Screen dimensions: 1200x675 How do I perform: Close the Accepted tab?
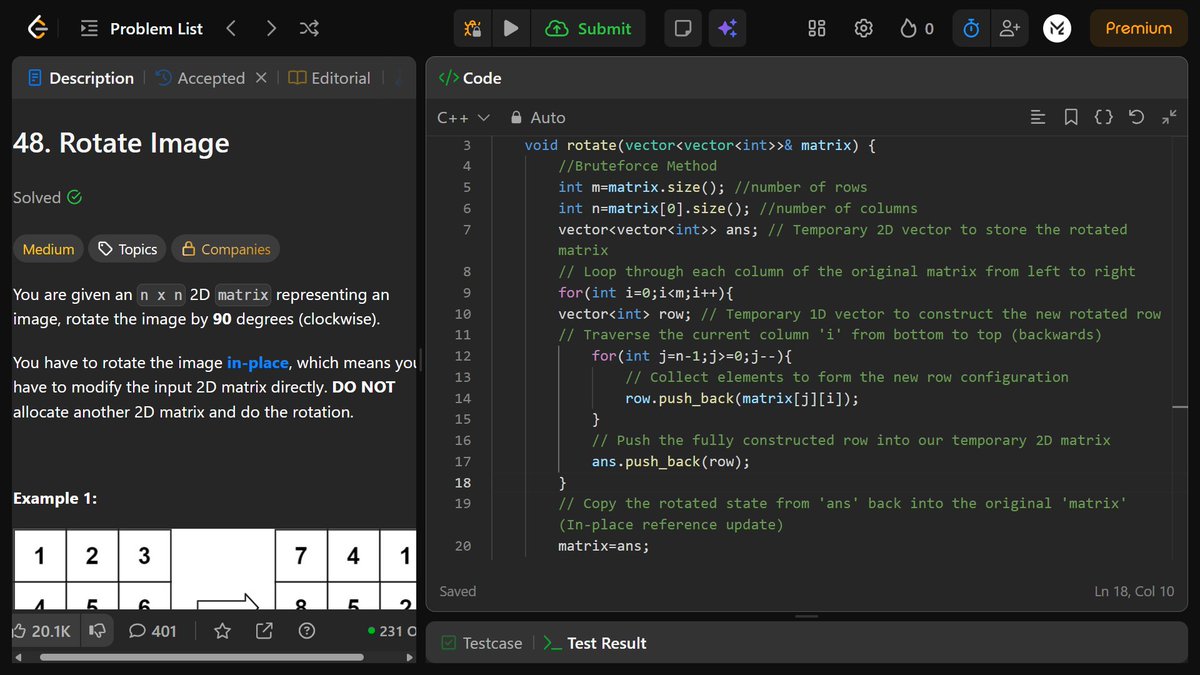(x=261, y=78)
